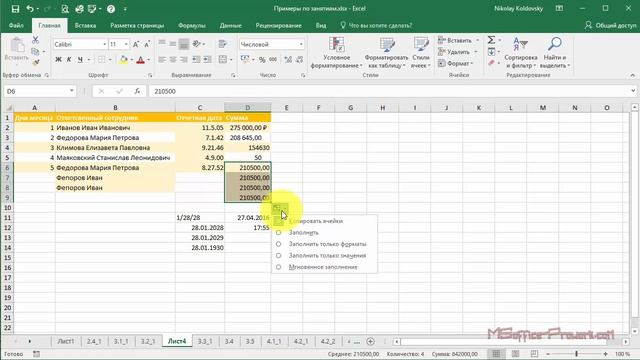Switch to the Формулы tab

click(x=192, y=25)
